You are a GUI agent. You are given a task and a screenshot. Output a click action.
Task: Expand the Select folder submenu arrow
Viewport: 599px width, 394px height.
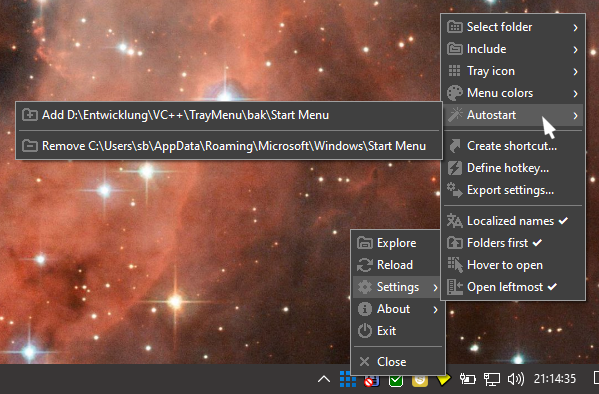pyautogui.click(x=575, y=27)
